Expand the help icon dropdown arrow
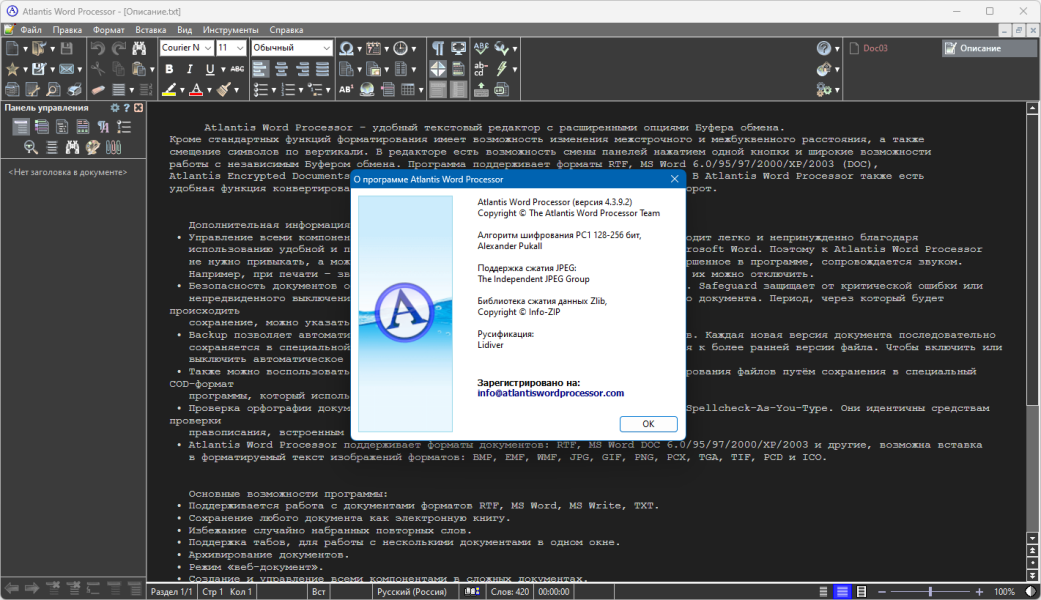Image resolution: width=1041 pixels, height=600 pixels. (x=837, y=48)
